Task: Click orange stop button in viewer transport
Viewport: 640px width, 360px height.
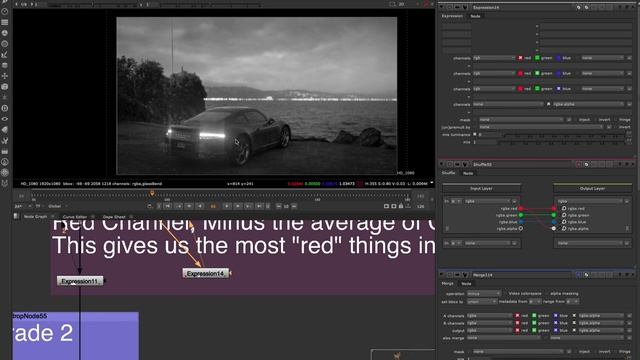Action: pyautogui.click(x=213, y=206)
